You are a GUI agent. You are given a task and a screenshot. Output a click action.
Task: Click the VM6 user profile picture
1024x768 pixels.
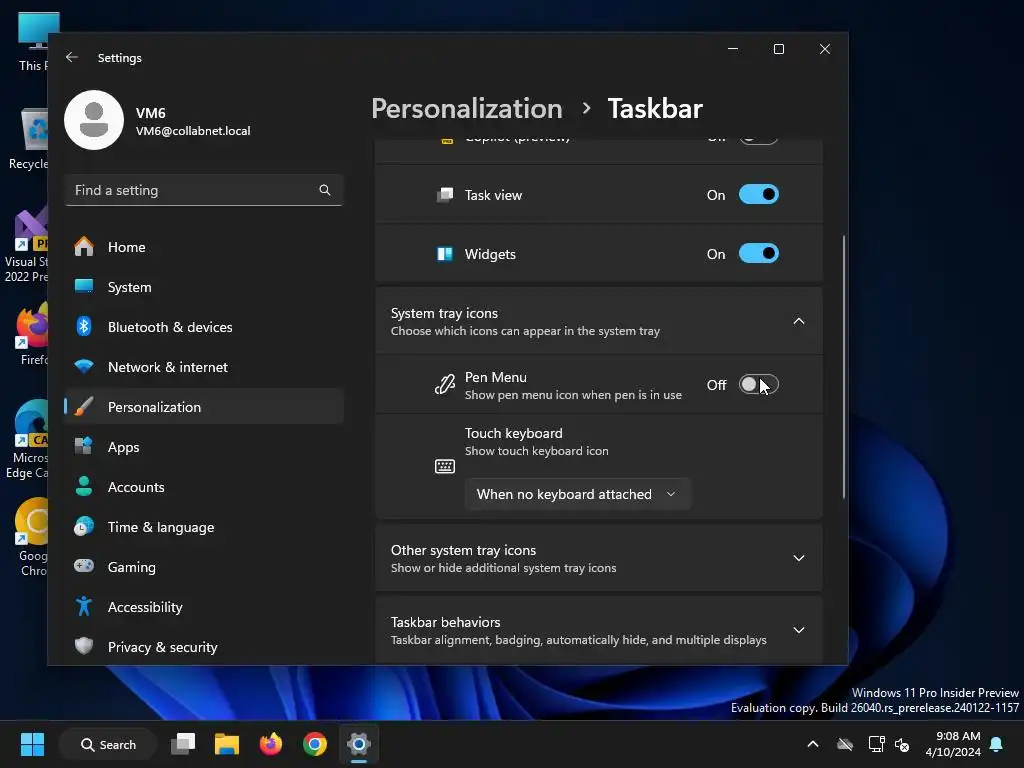pyautogui.click(x=94, y=120)
